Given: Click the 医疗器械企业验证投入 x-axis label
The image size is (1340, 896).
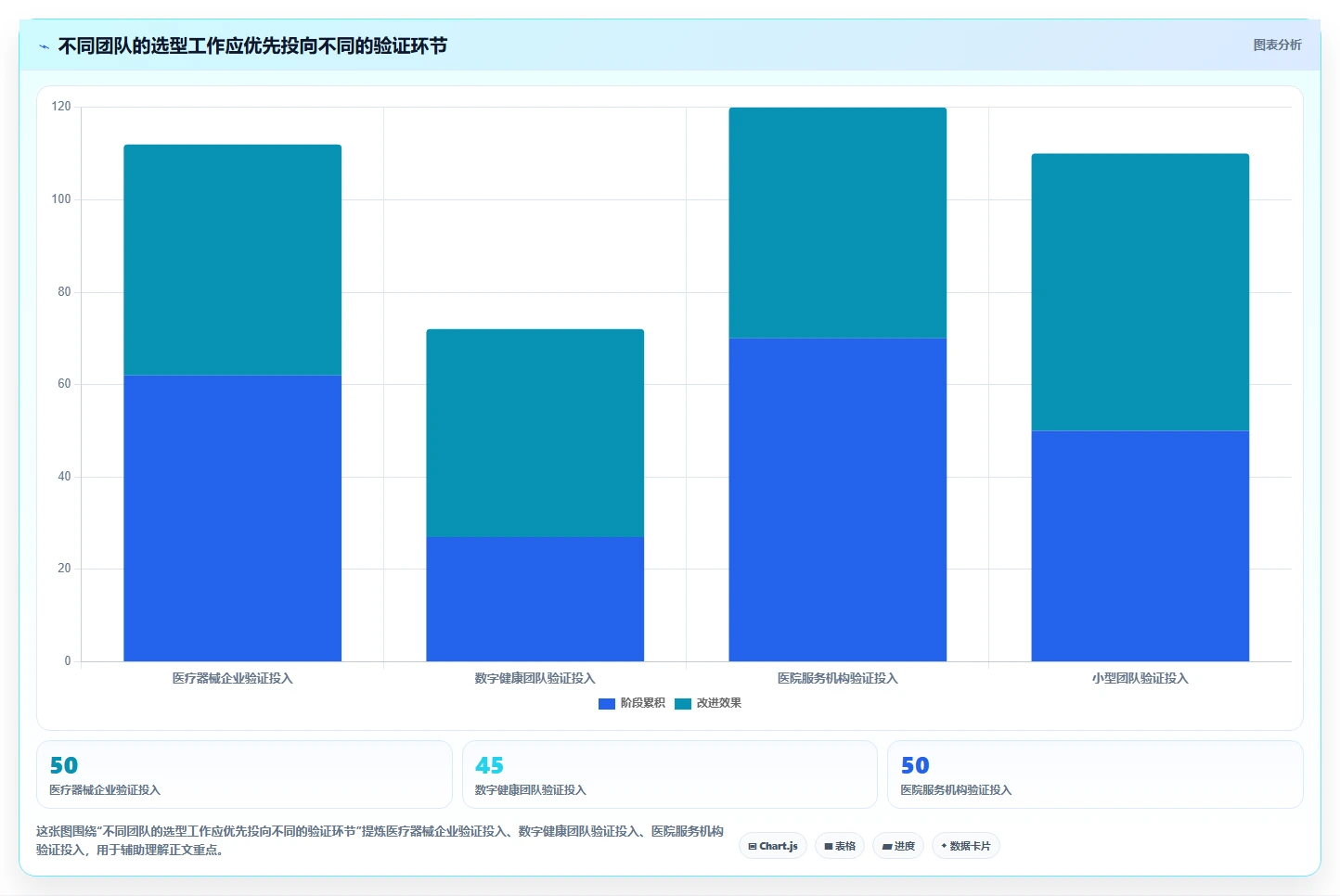Looking at the screenshot, I should tap(233, 679).
